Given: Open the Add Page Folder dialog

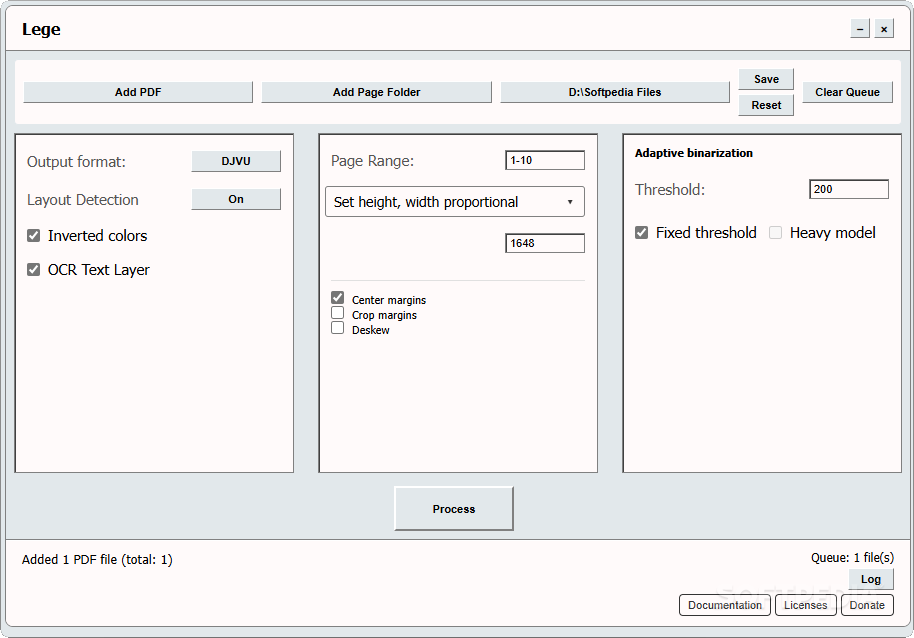Looking at the screenshot, I should [377, 92].
